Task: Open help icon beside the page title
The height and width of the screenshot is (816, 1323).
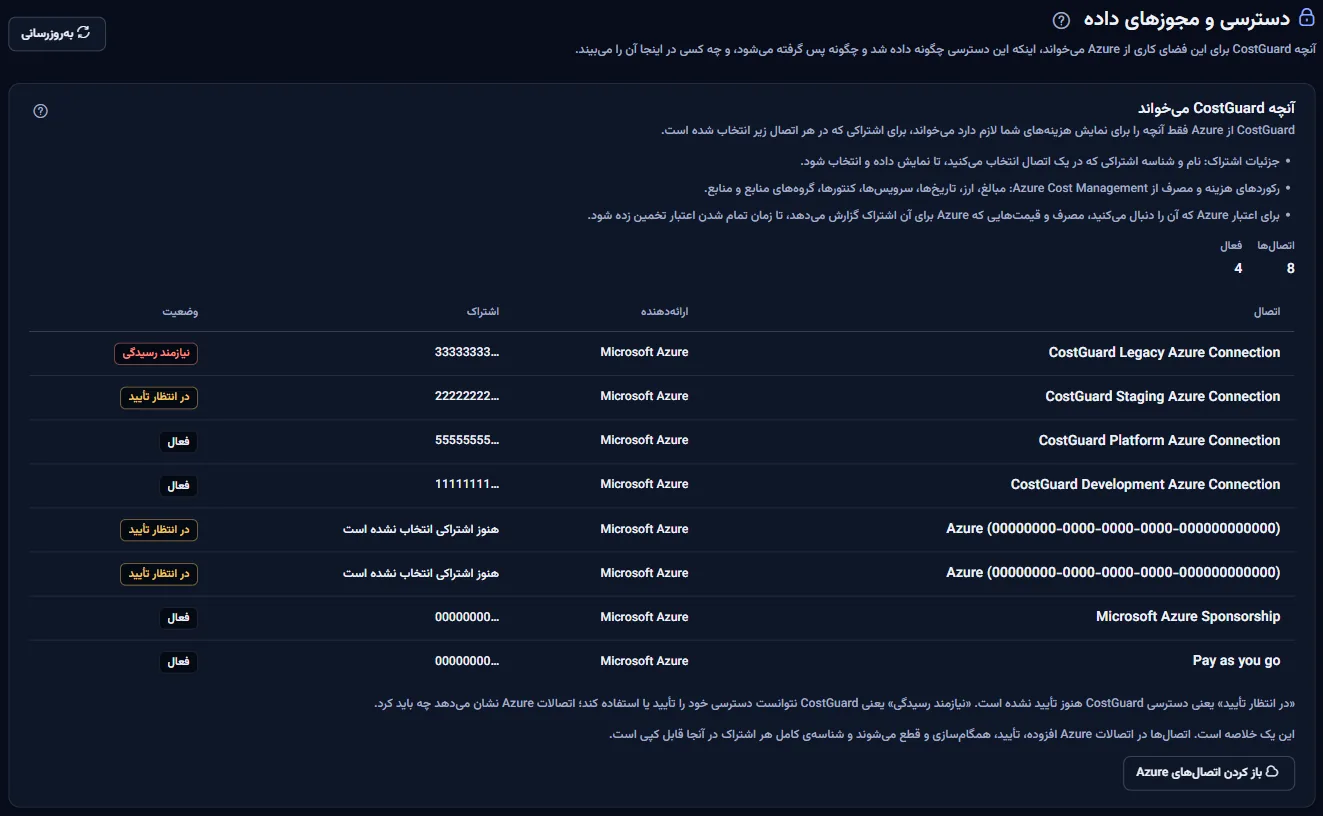Action: click(x=1061, y=20)
